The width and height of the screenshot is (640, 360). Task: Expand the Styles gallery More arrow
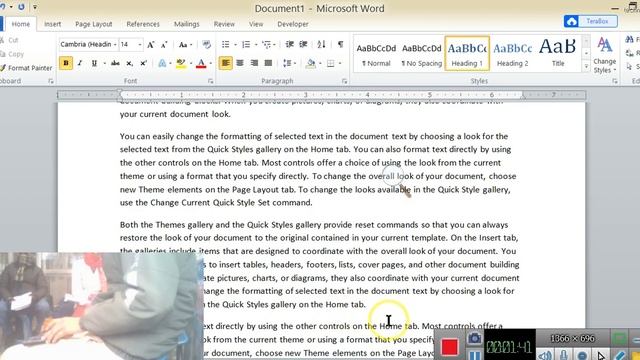[586, 67]
